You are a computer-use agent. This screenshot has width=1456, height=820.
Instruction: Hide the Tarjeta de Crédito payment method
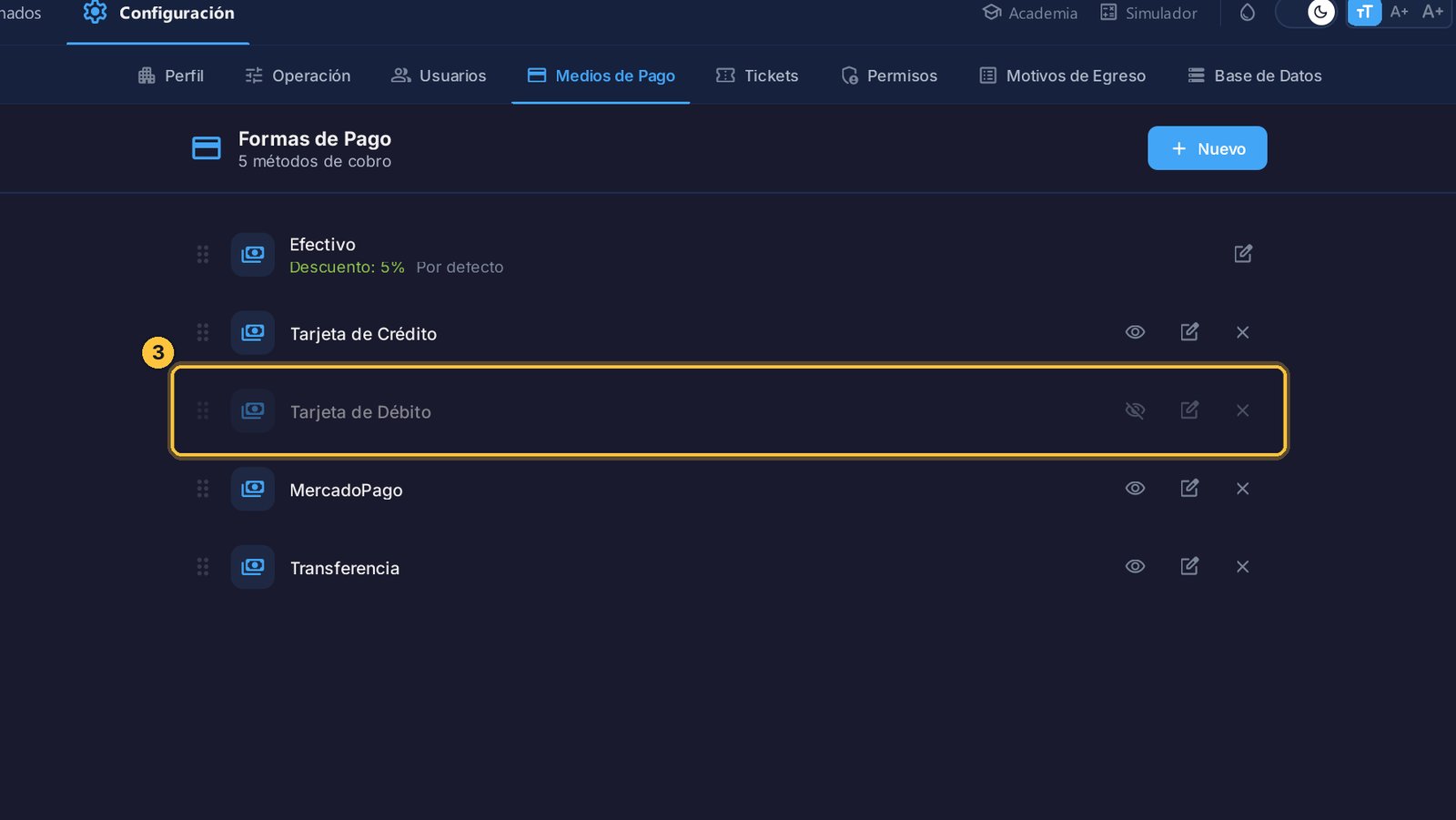click(1135, 332)
